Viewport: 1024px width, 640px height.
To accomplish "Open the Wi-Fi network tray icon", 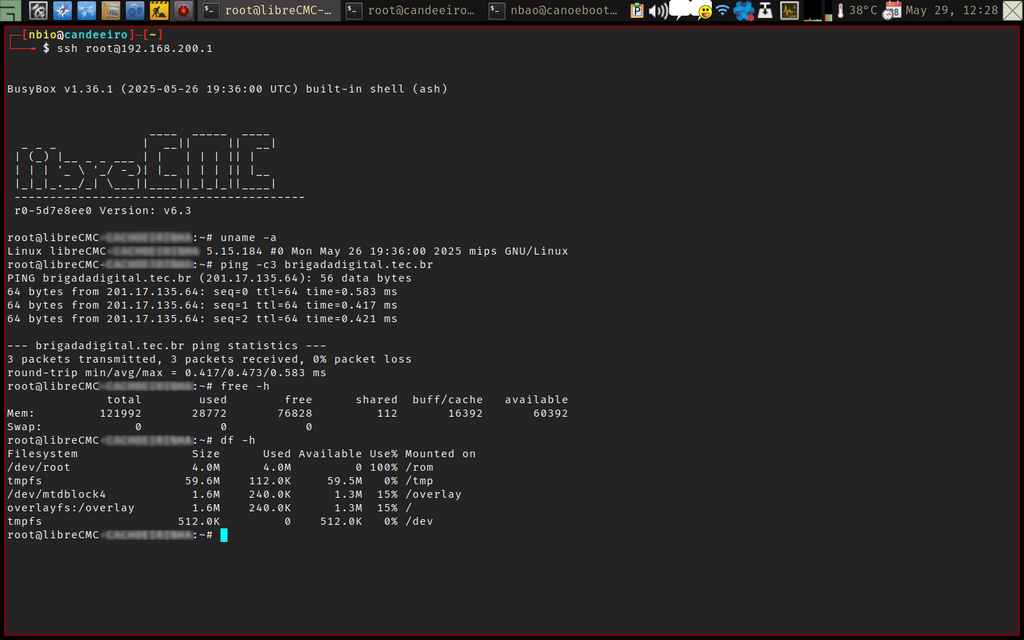I will pos(722,11).
